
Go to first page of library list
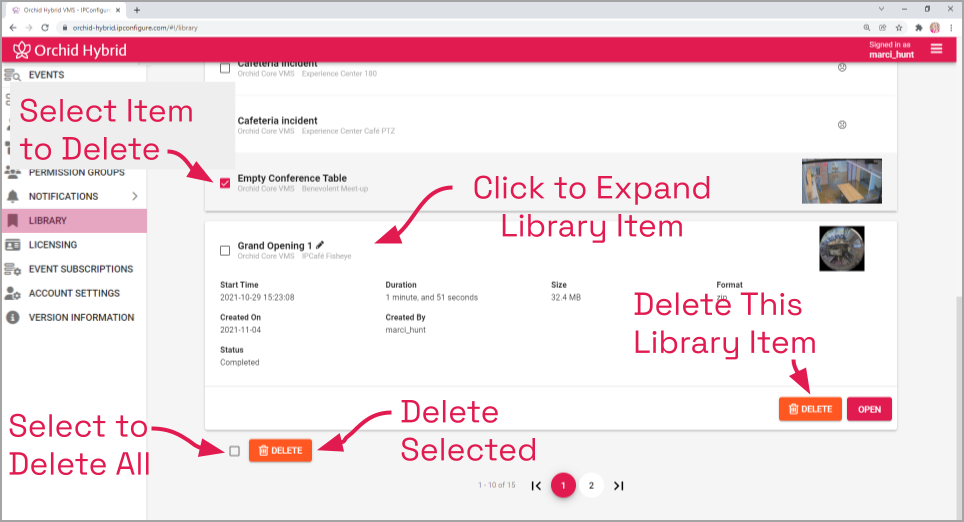click(x=536, y=486)
